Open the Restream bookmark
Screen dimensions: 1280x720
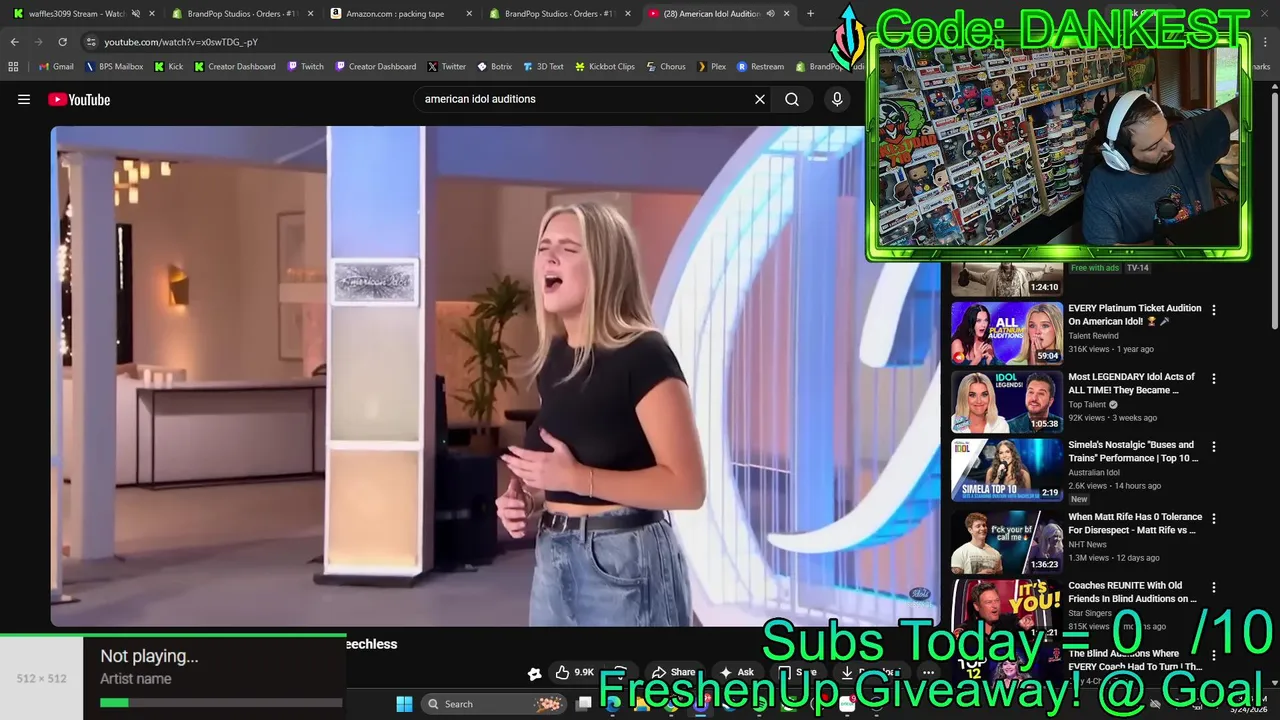pos(761,67)
